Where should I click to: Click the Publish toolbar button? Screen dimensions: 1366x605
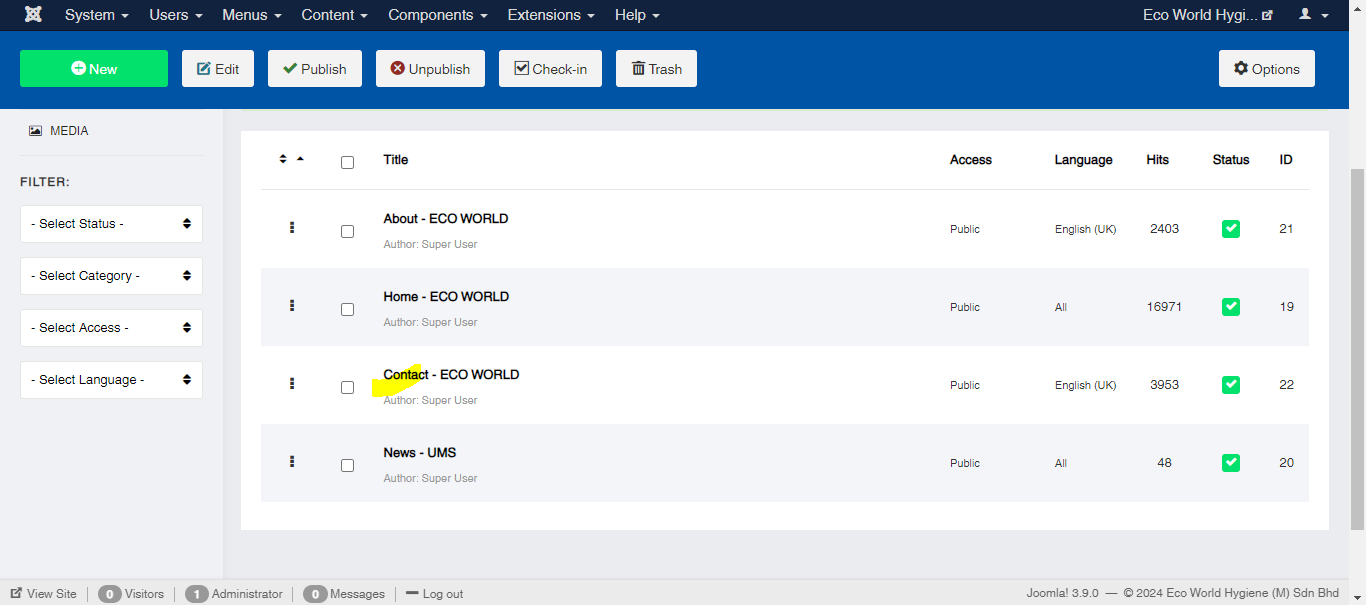(315, 69)
